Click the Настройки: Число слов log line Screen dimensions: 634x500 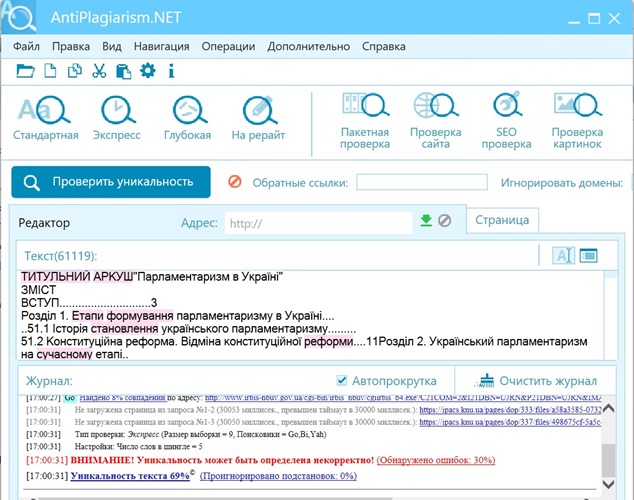pos(139,447)
